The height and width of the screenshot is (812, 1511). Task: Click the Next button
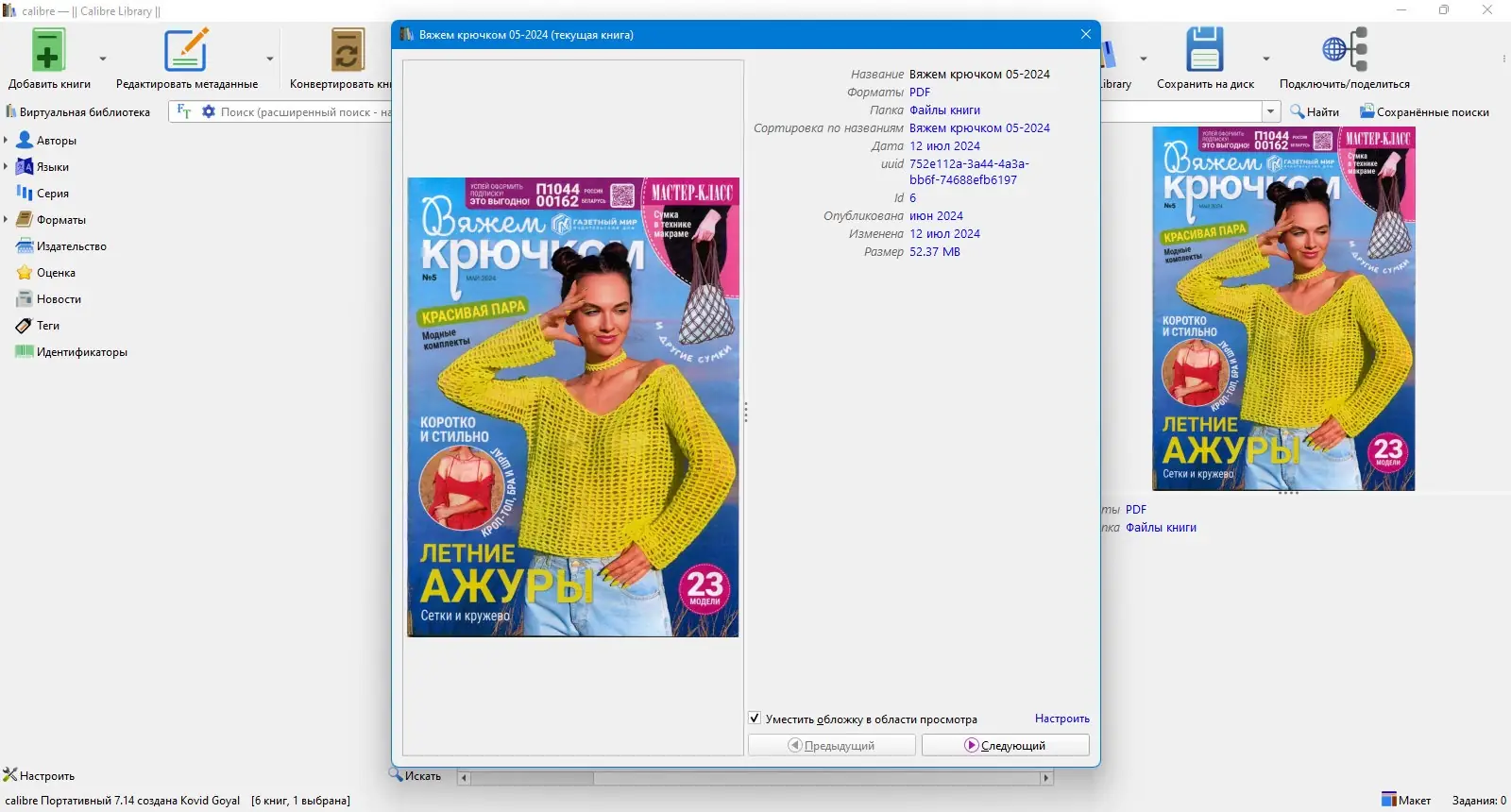tap(1005, 746)
